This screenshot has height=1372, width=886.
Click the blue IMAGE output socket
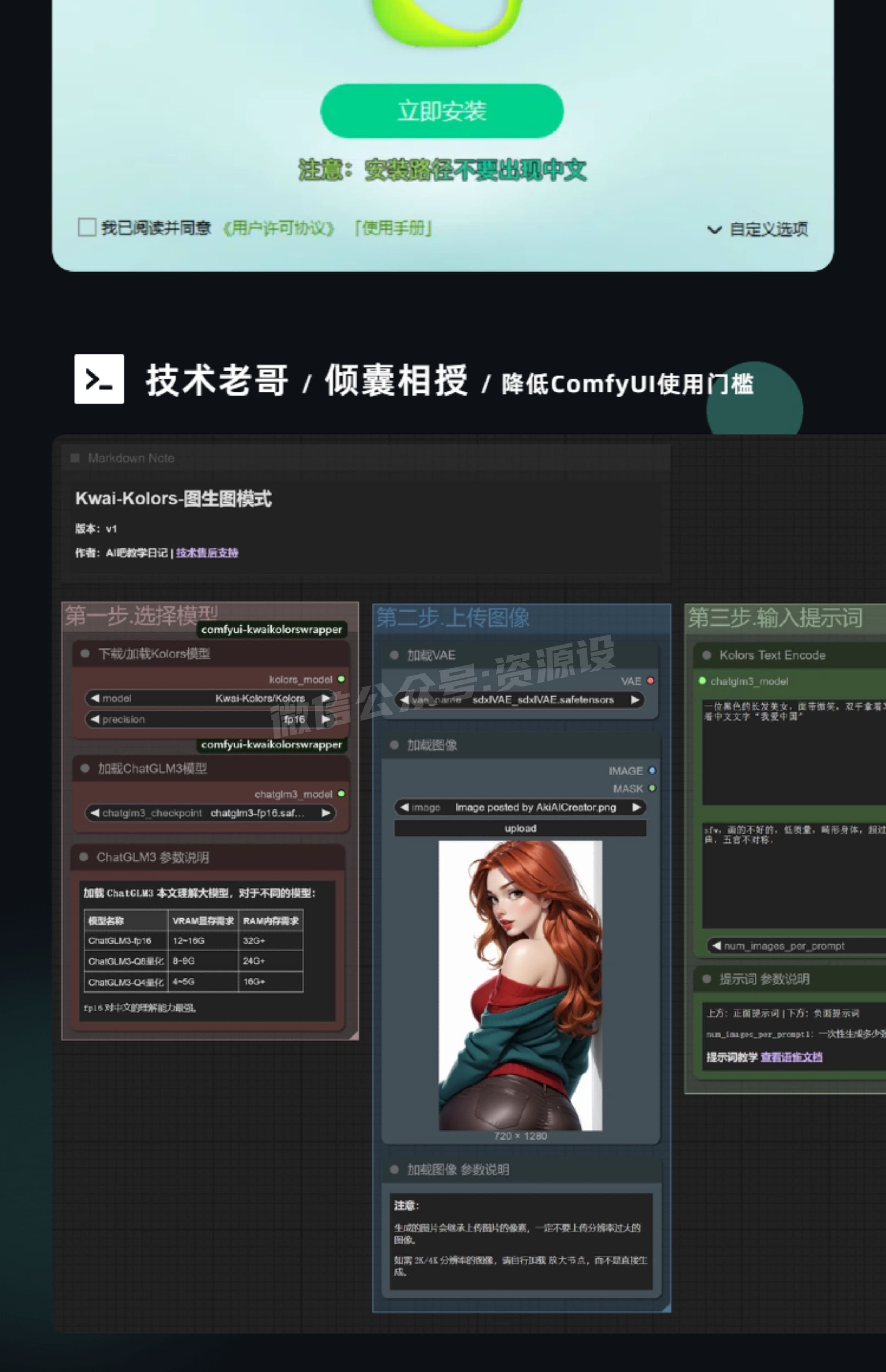652,771
